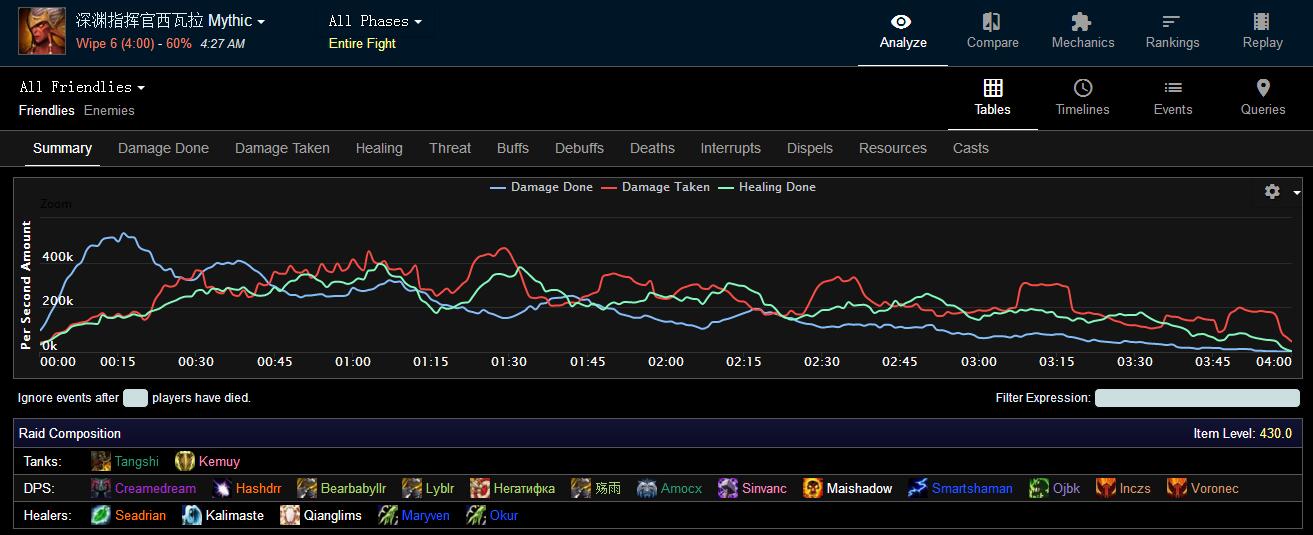The image size is (1313, 535).
Task: Open the Replay film view
Action: pyautogui.click(x=1262, y=32)
